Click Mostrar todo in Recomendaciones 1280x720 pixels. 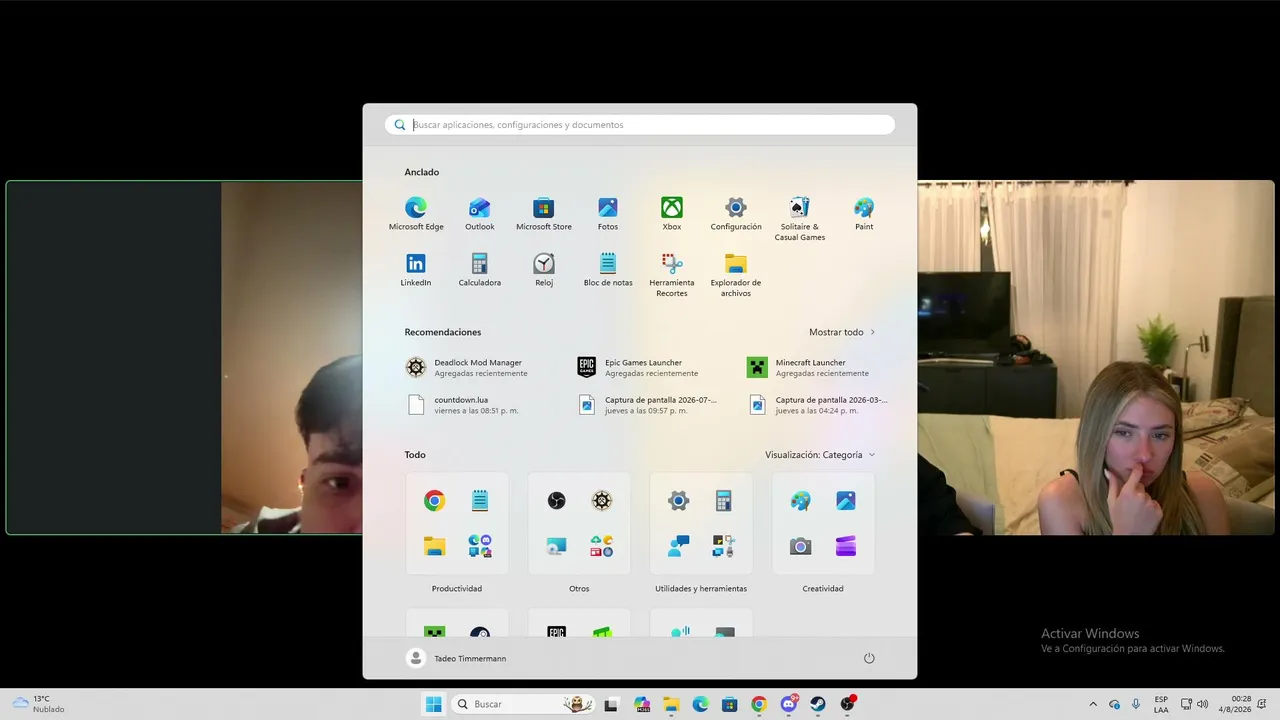842,332
